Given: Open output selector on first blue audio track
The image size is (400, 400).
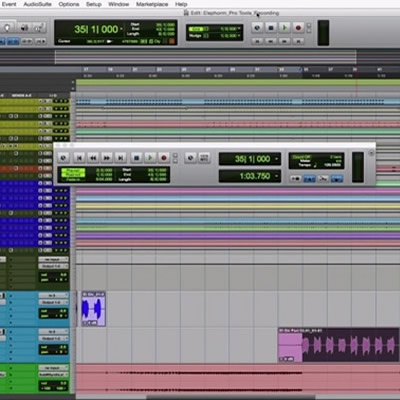Looking at the screenshot, I should pos(53,302).
